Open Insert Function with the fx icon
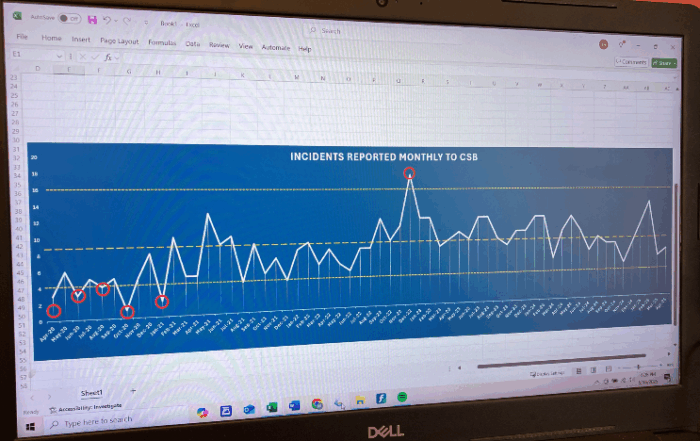The image size is (700, 441). point(108,58)
